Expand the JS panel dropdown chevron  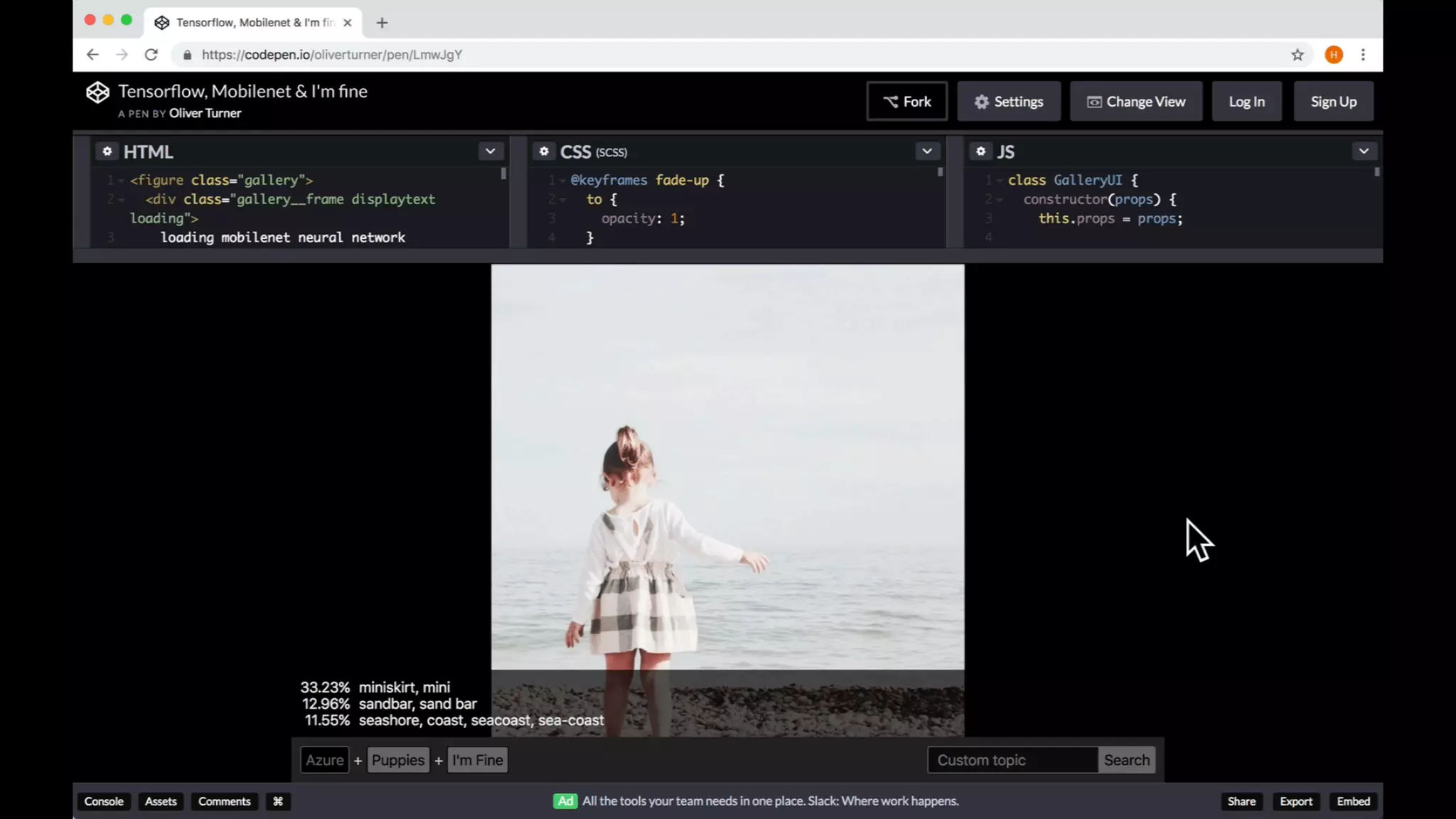click(x=1363, y=151)
